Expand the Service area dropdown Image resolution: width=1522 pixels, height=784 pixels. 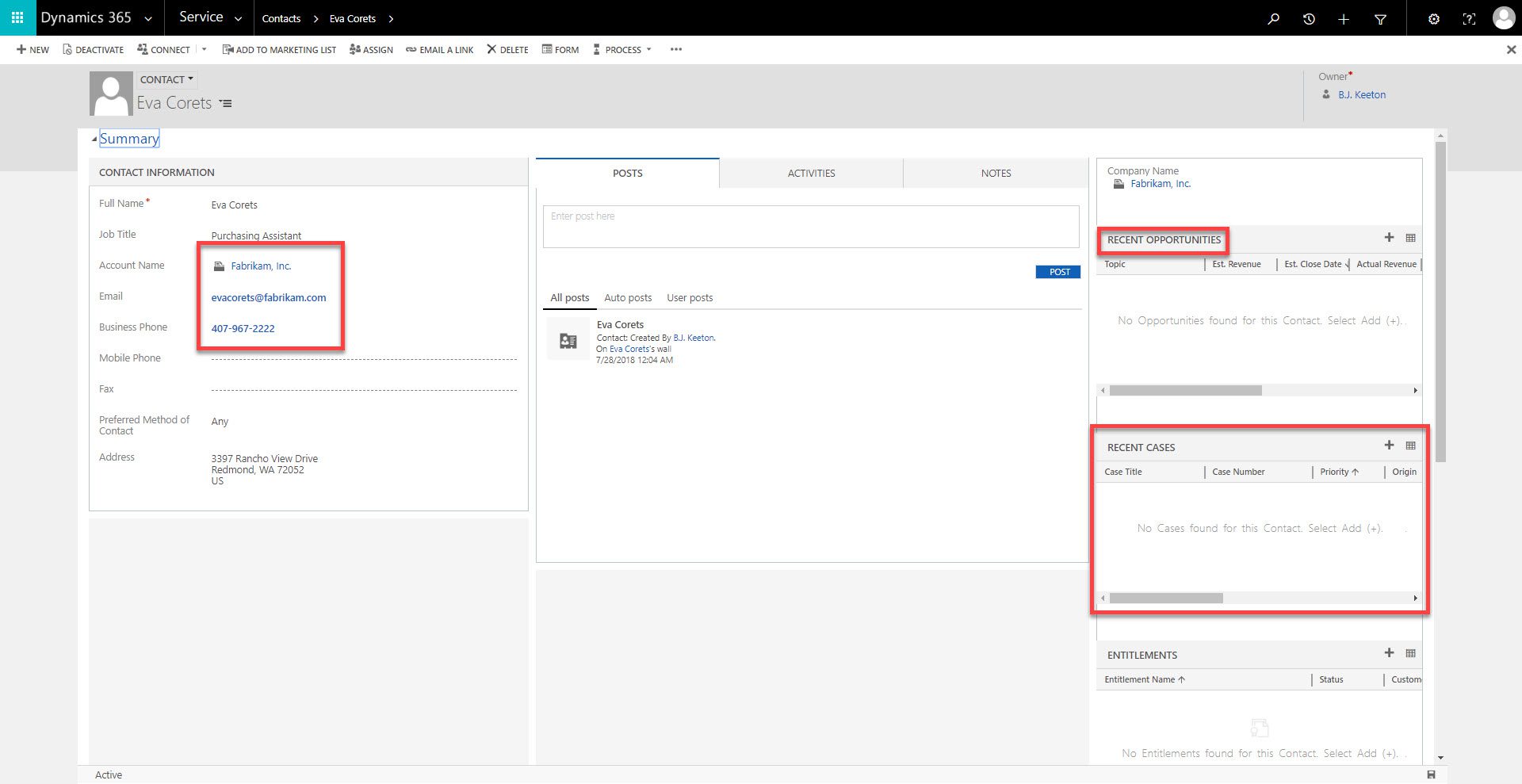click(237, 17)
